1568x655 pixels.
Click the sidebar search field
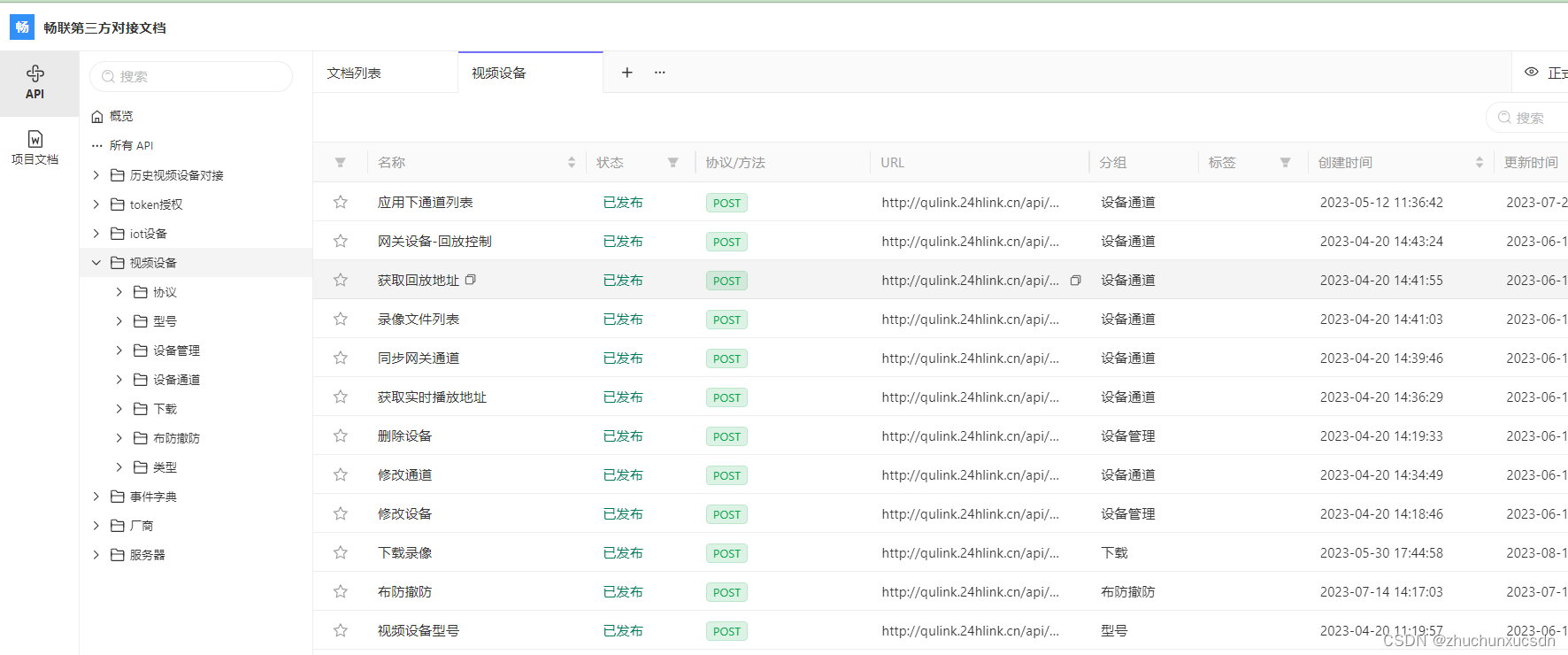point(191,77)
